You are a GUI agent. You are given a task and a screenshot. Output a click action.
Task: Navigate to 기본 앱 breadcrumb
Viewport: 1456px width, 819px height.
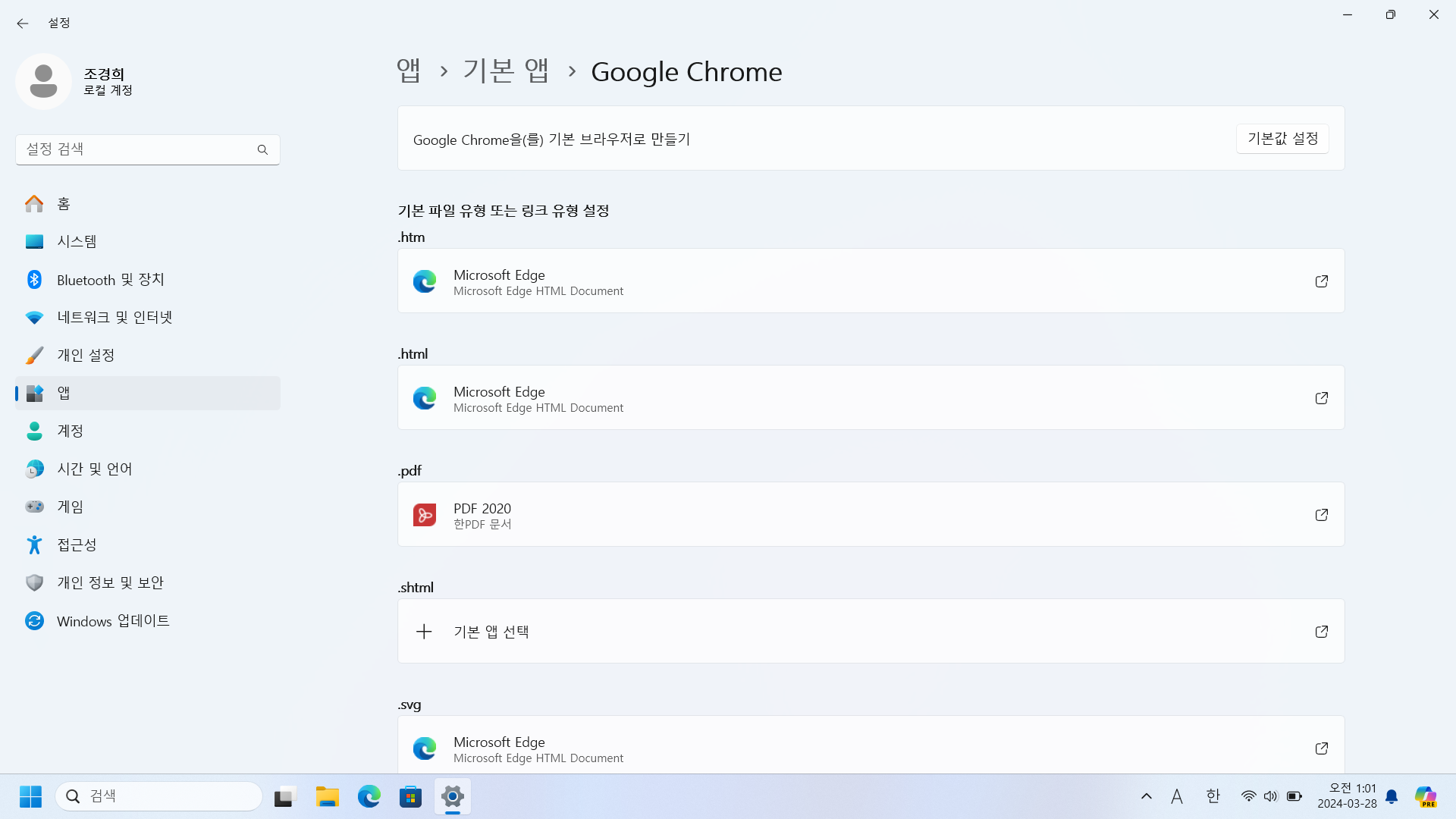506,71
